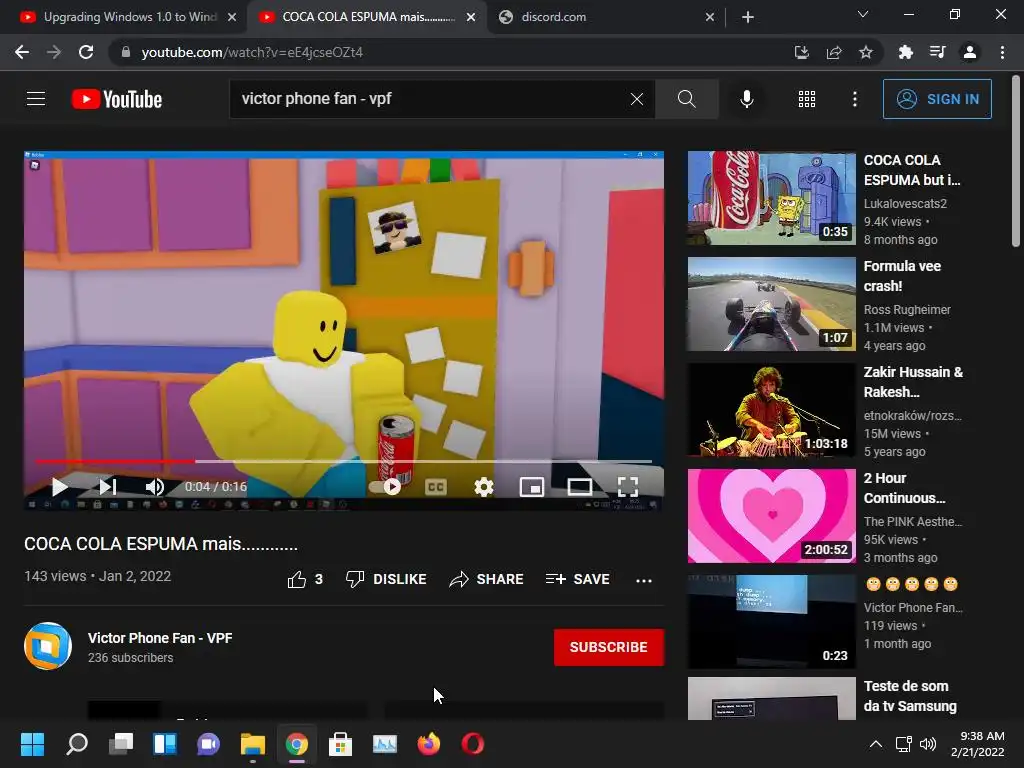Open video player settings gear

point(483,487)
